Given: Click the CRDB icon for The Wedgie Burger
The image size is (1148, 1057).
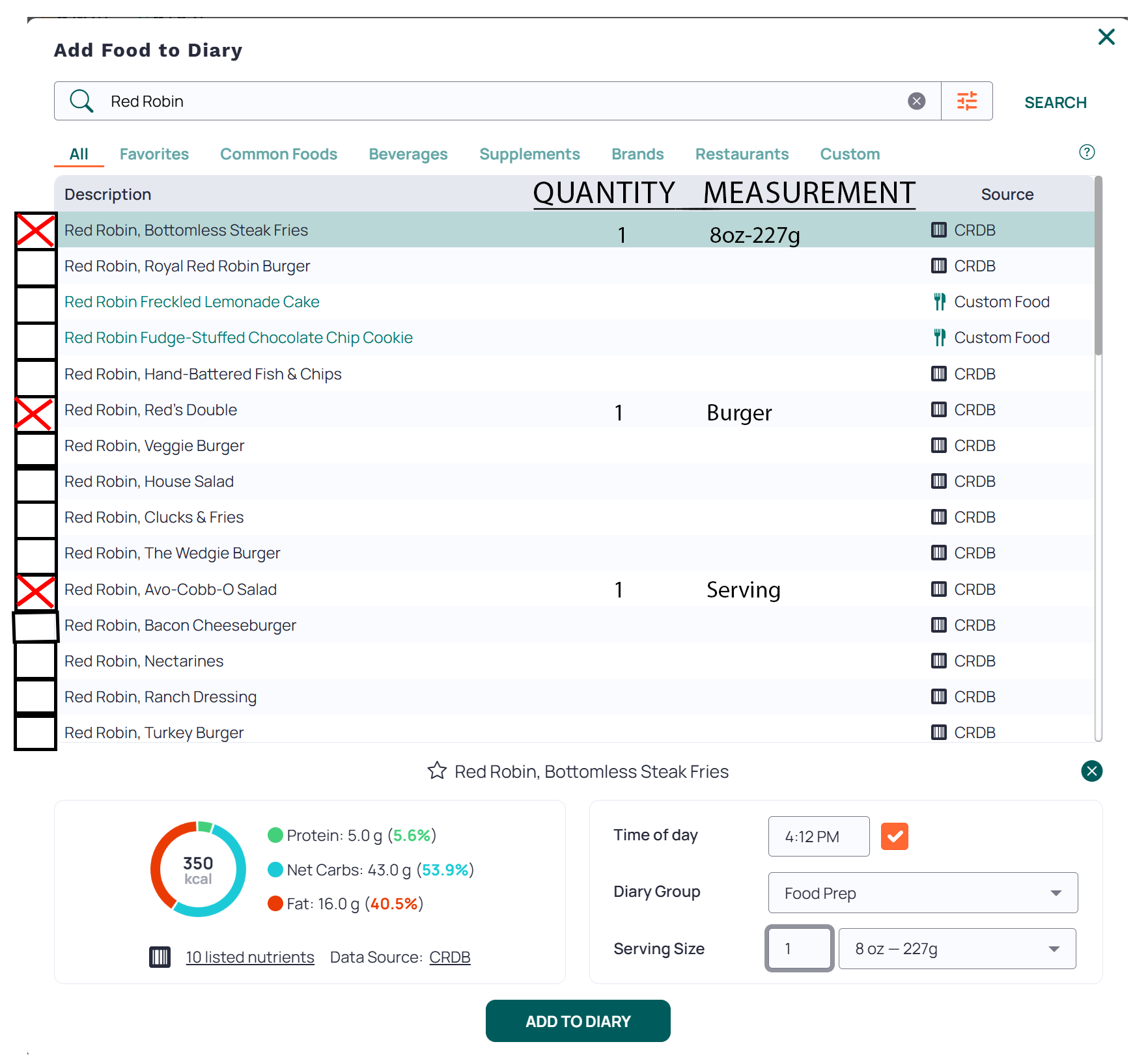Looking at the screenshot, I should [938, 553].
